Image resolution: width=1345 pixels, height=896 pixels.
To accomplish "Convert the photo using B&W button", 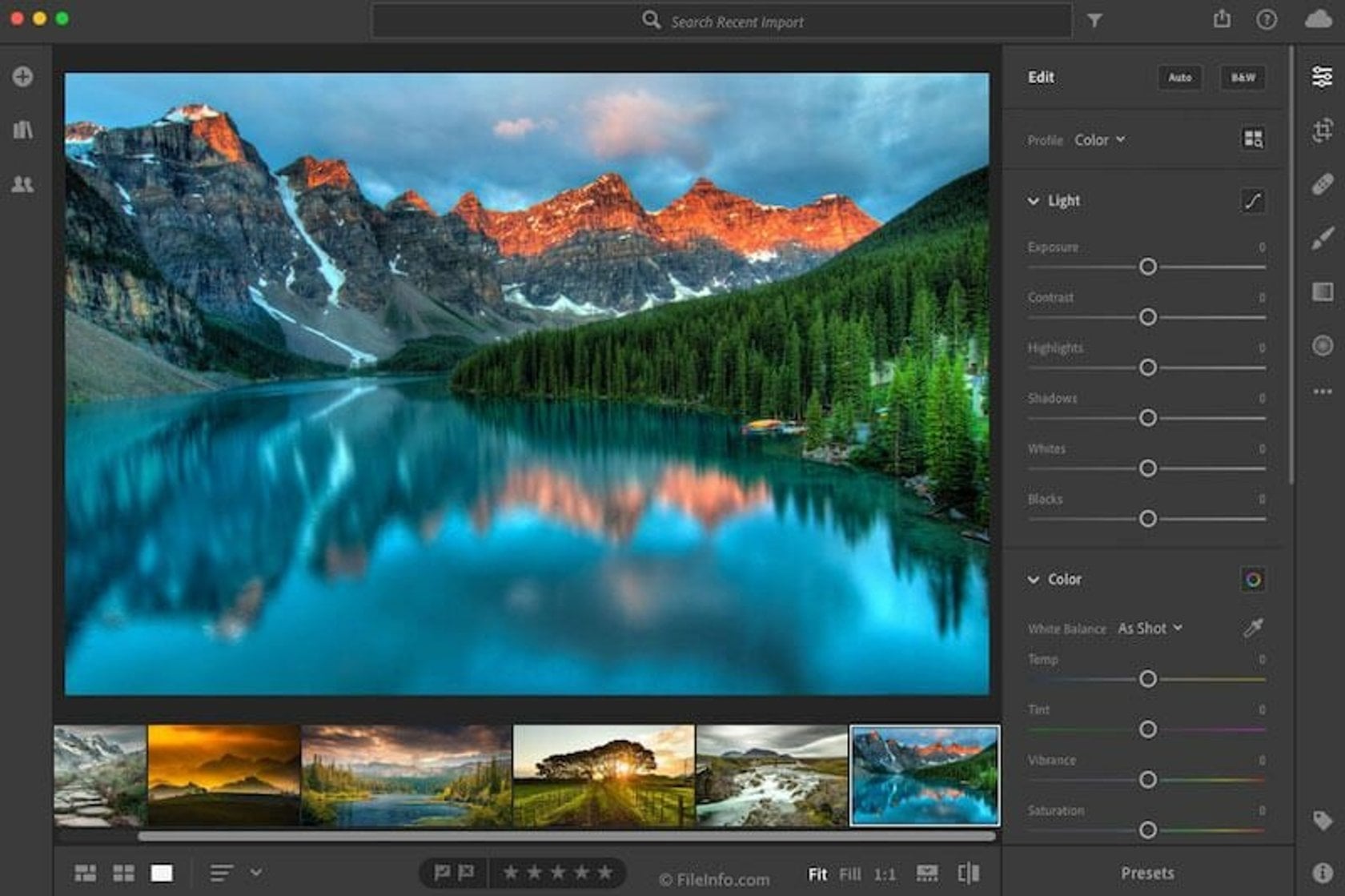I will [x=1242, y=78].
